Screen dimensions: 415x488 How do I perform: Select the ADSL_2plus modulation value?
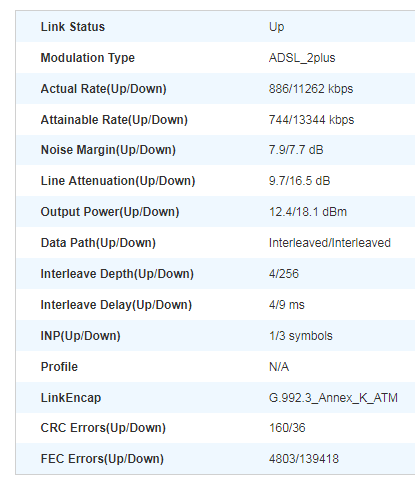point(302,58)
